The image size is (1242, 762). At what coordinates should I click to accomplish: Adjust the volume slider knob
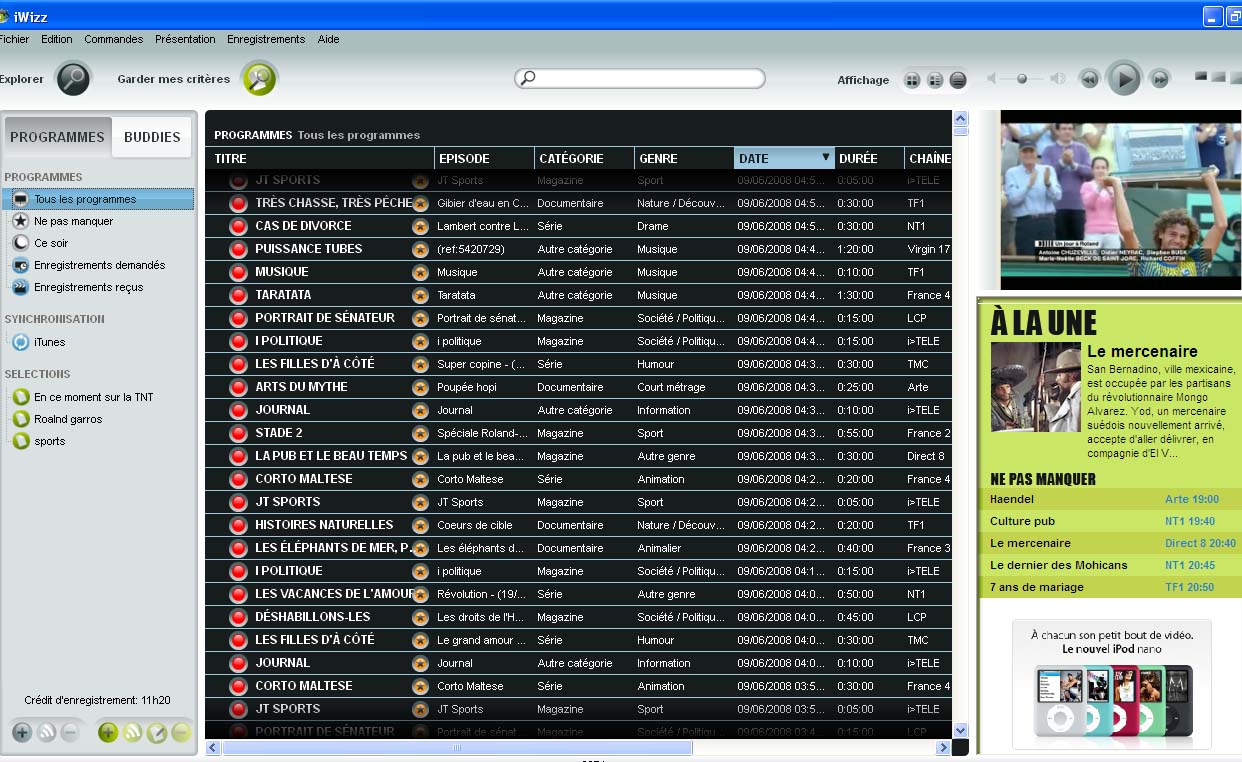coord(1022,79)
